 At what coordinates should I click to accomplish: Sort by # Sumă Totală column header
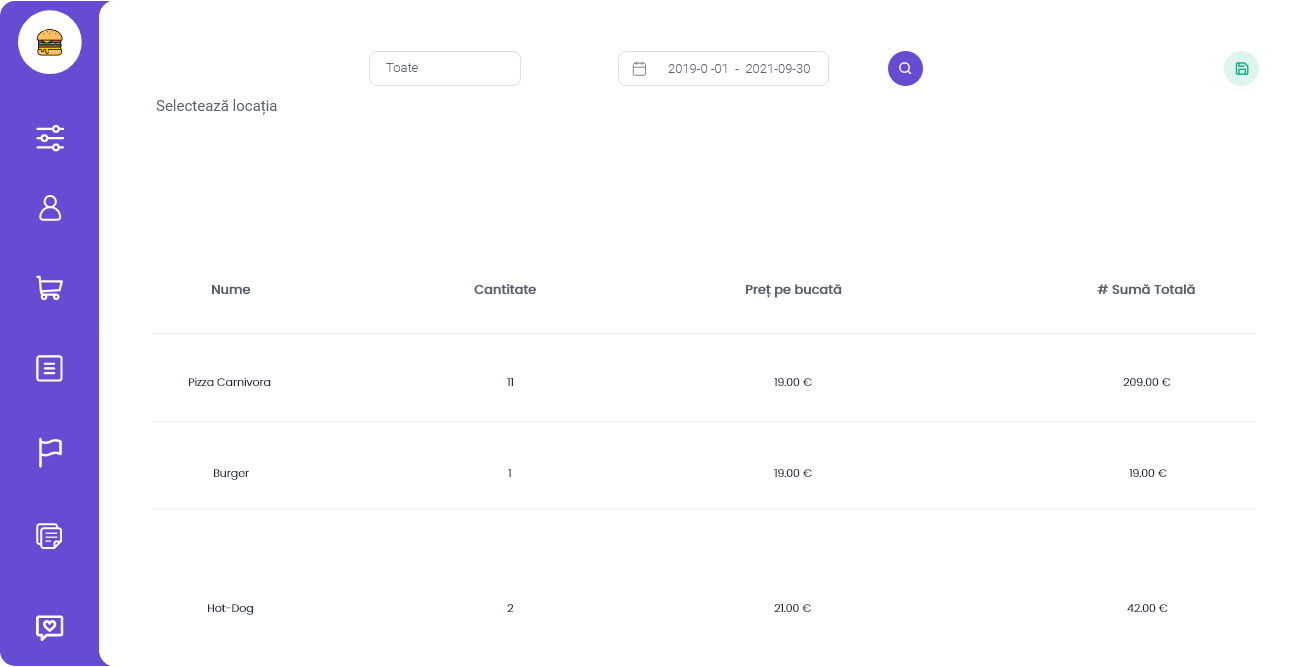(x=1146, y=290)
